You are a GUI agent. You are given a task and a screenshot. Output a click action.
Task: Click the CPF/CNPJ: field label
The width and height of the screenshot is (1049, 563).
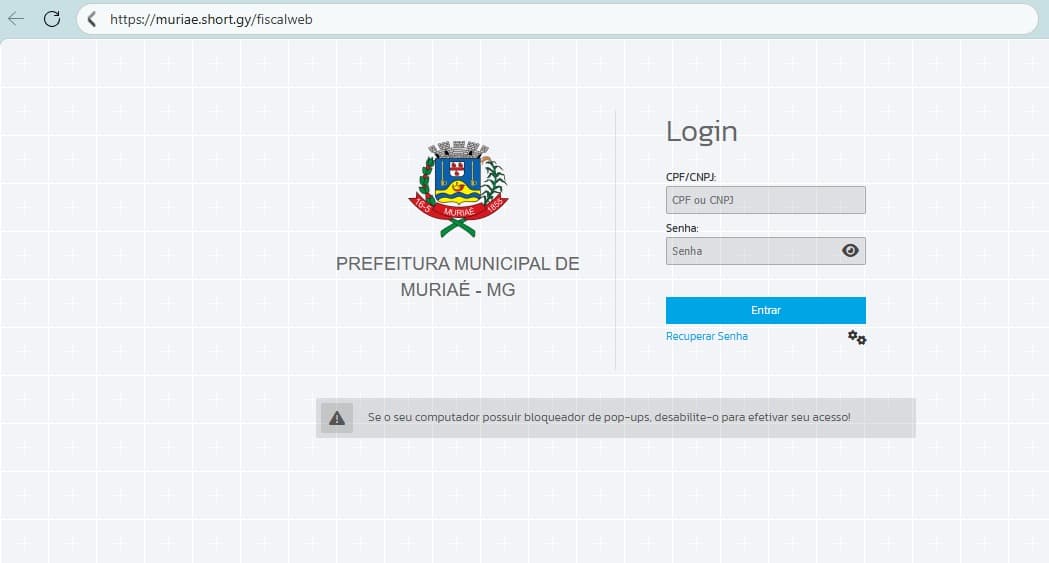[x=690, y=177]
